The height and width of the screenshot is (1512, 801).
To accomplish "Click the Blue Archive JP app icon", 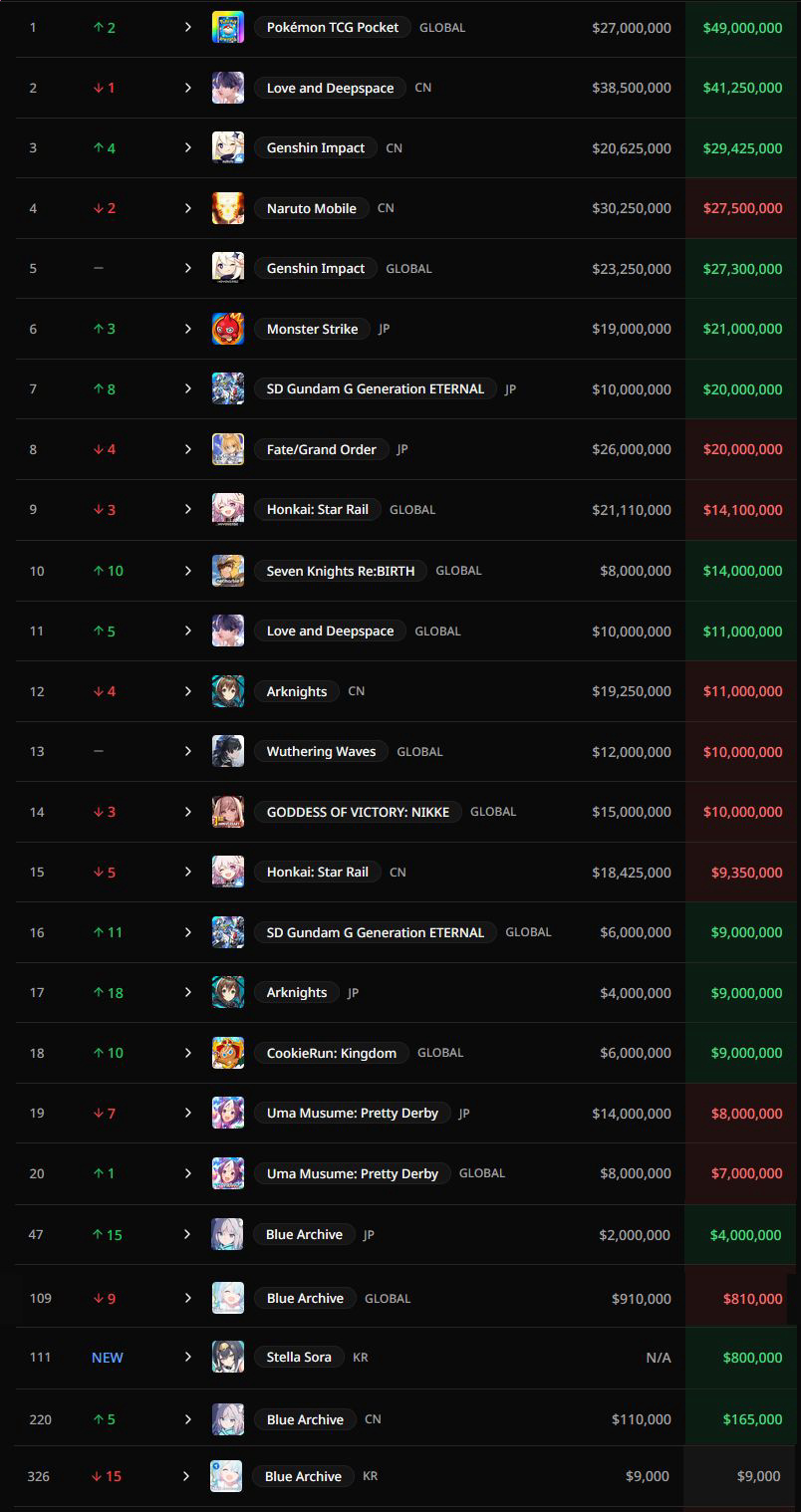I will 227,1234.
